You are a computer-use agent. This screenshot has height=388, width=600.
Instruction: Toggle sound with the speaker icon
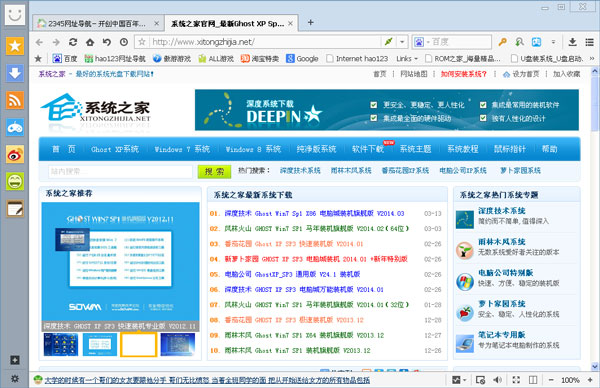click(x=497, y=380)
